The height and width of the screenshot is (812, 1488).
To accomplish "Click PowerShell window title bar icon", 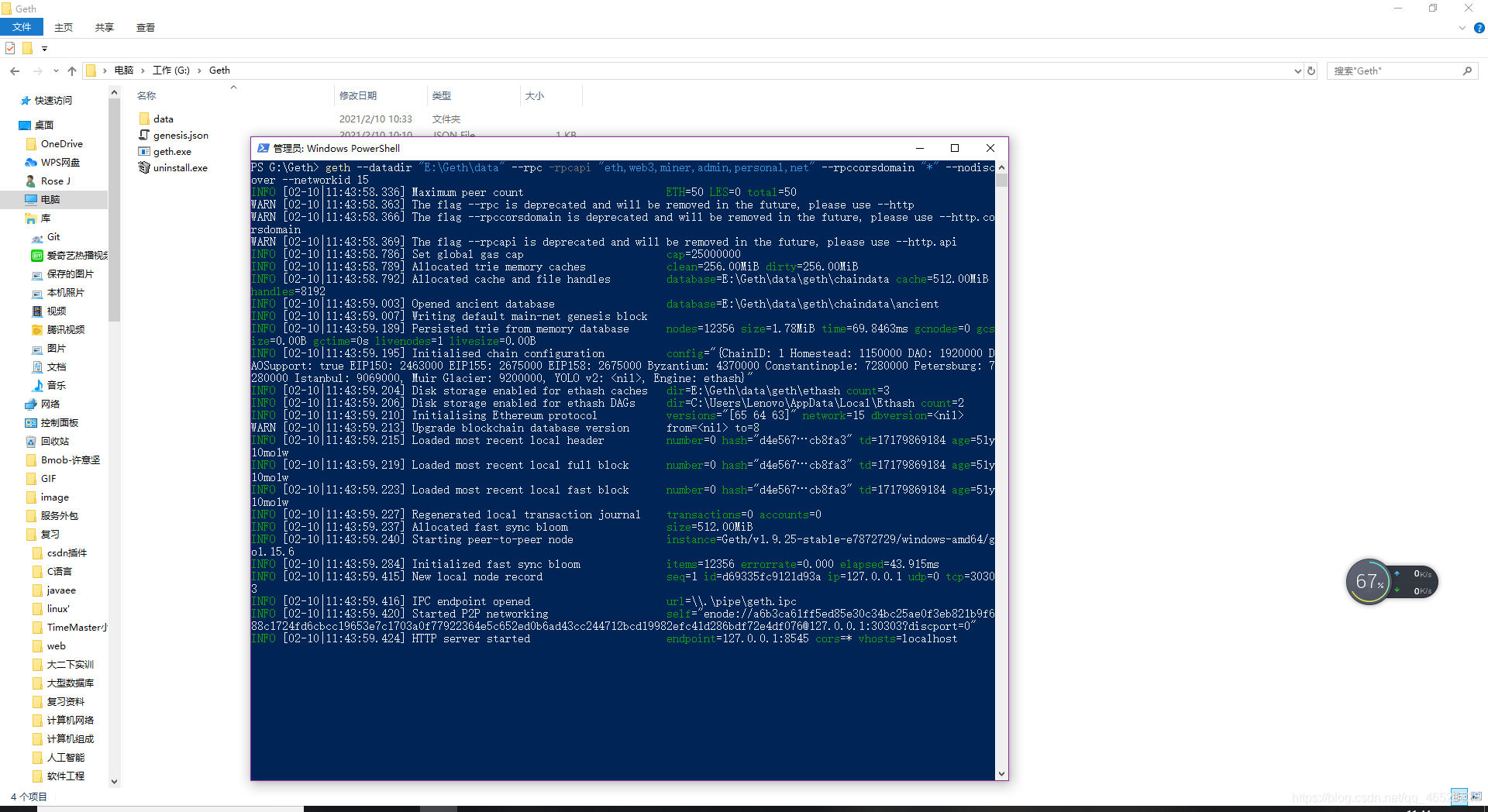I will coord(263,149).
